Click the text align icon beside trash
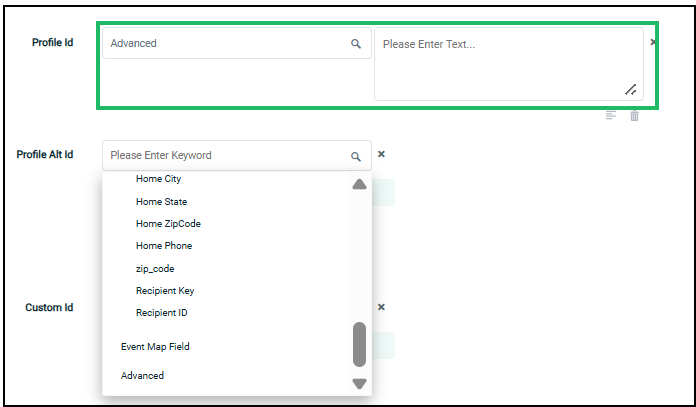The image size is (696, 407). click(x=611, y=116)
